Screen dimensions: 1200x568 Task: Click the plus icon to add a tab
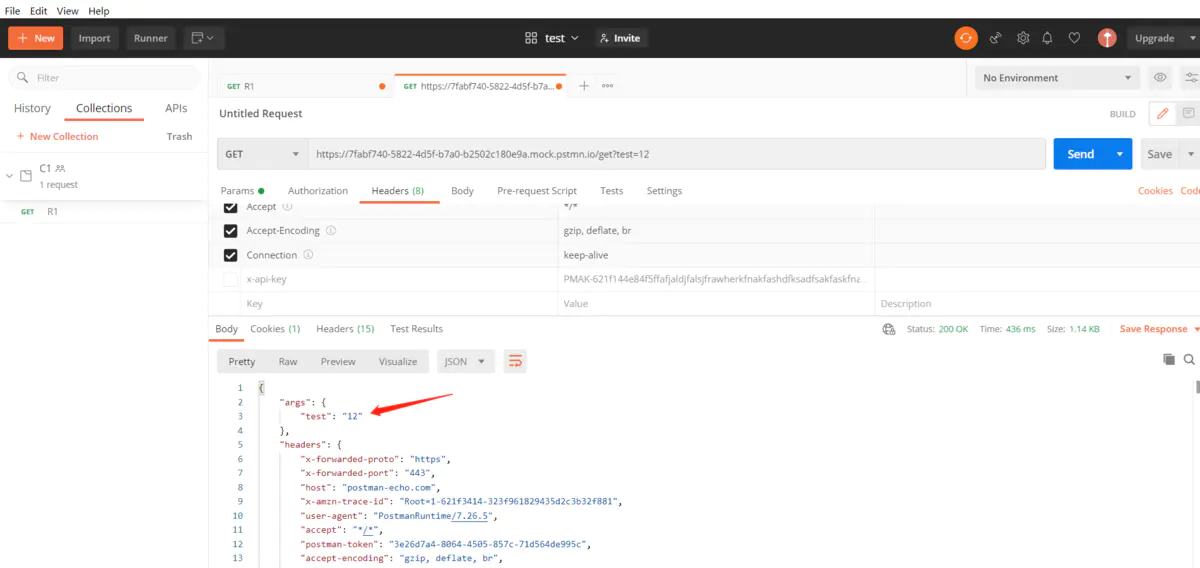point(584,86)
